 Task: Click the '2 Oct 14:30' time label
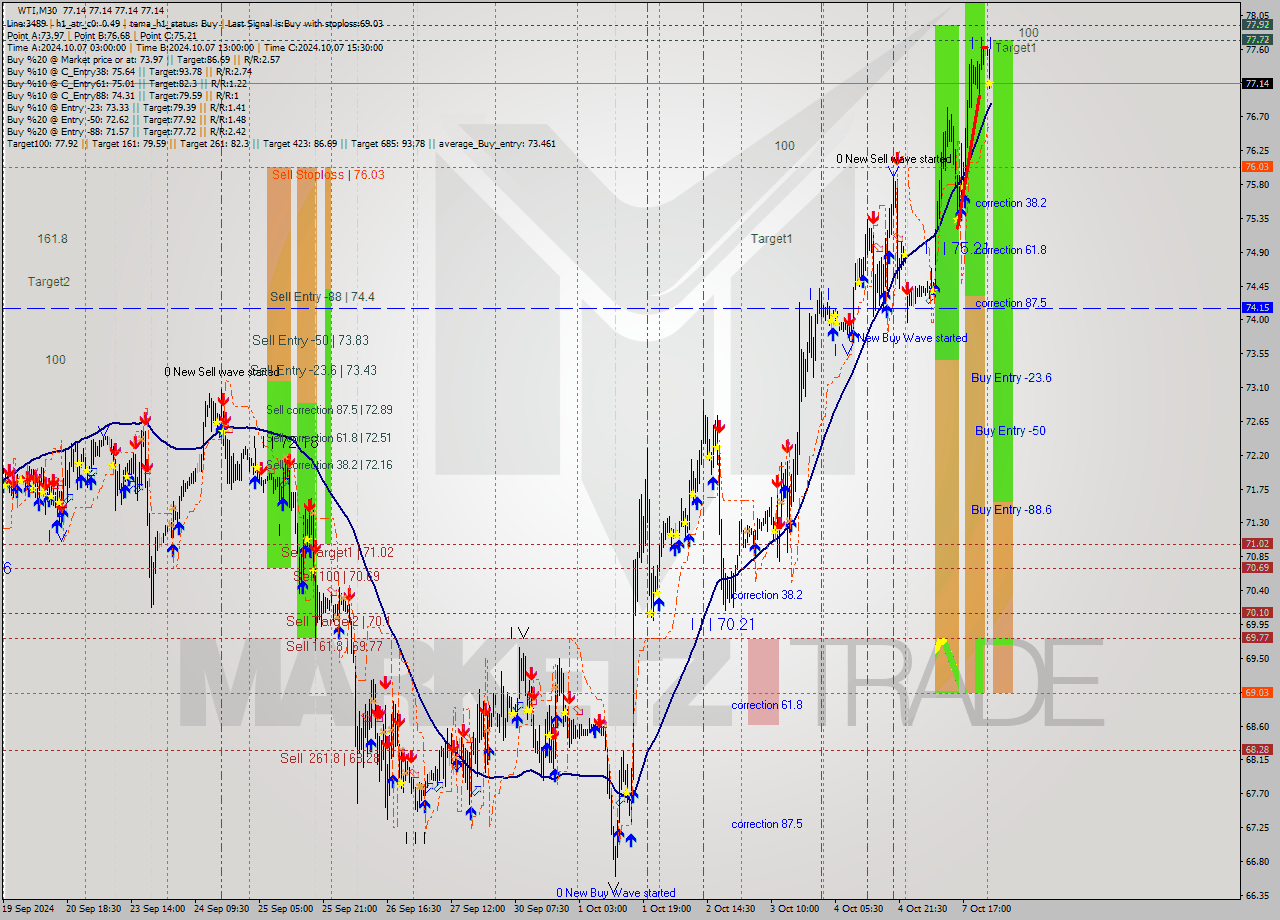coord(731,909)
